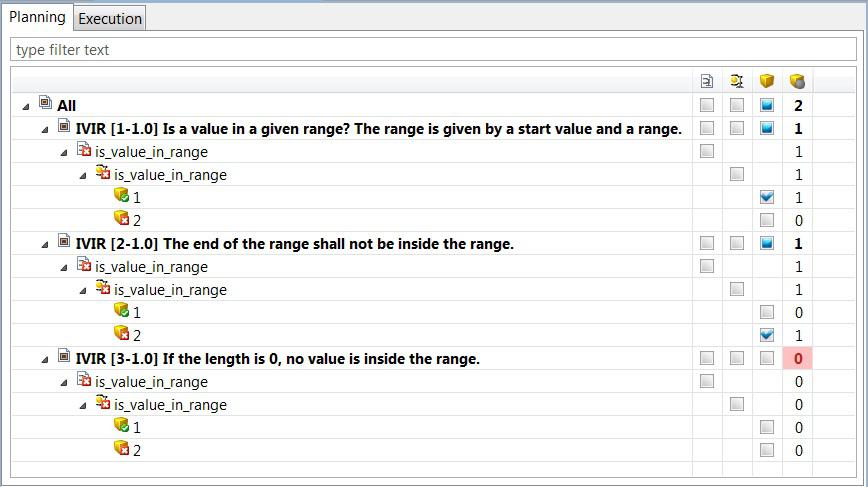868x487 pixels.
Task: Select IVIR [2-1.0] end of range requirement
Action: click(x=294, y=244)
